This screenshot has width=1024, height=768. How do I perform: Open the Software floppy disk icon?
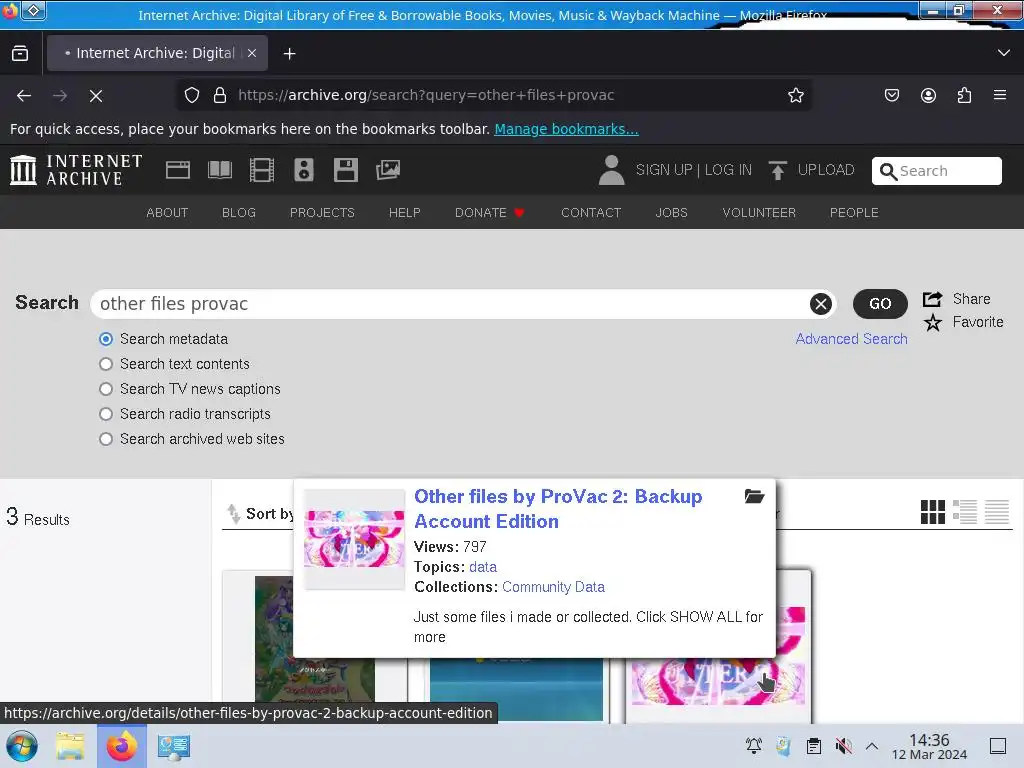tap(345, 170)
